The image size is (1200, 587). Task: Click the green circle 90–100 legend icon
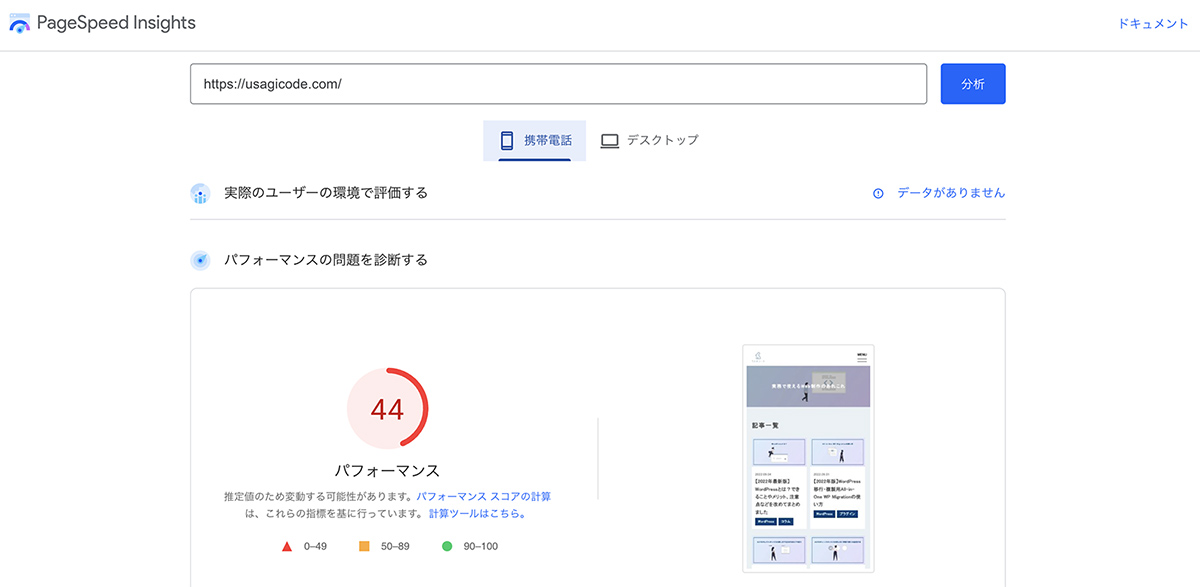[x=447, y=546]
